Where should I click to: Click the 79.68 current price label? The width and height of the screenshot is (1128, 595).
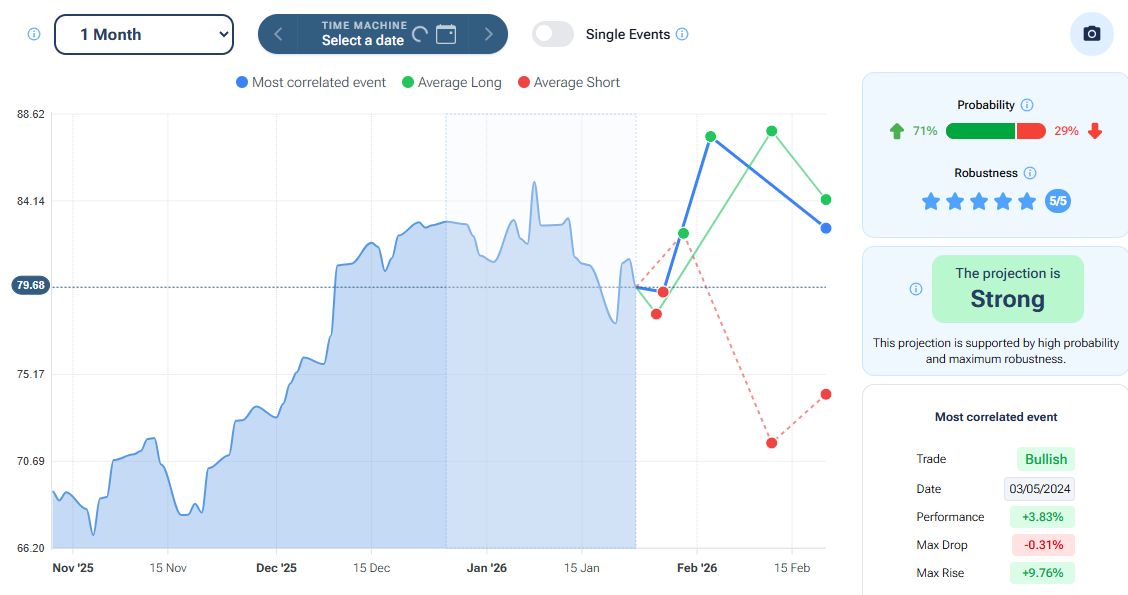coord(30,286)
